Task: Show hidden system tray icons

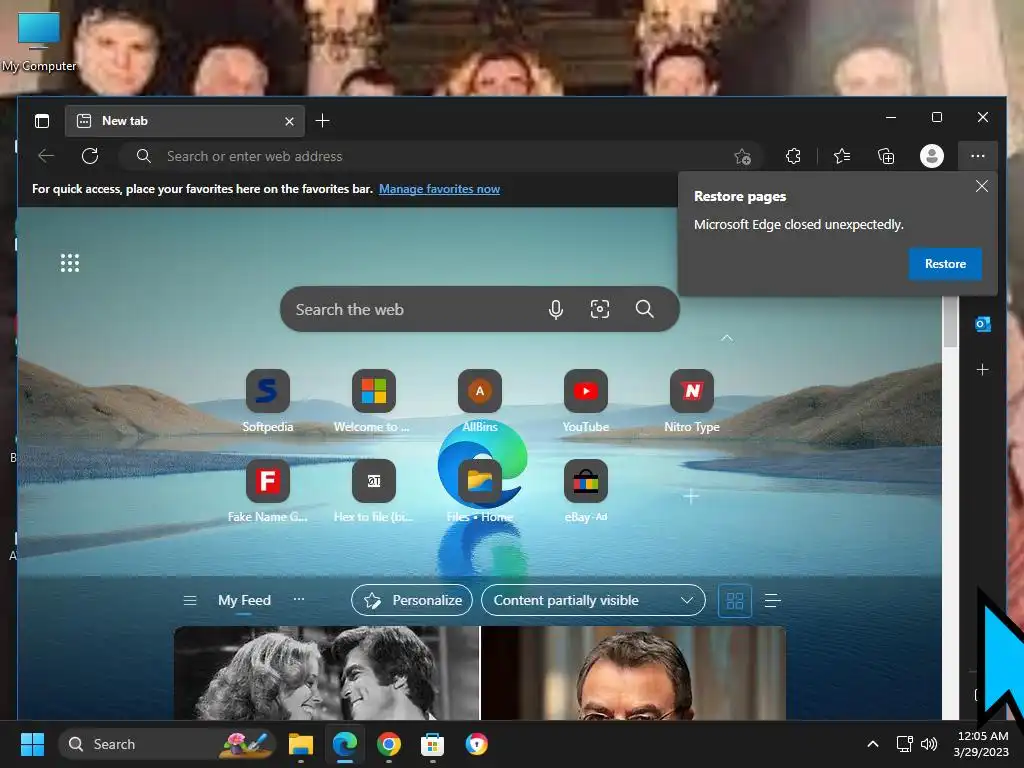Action: (872, 744)
